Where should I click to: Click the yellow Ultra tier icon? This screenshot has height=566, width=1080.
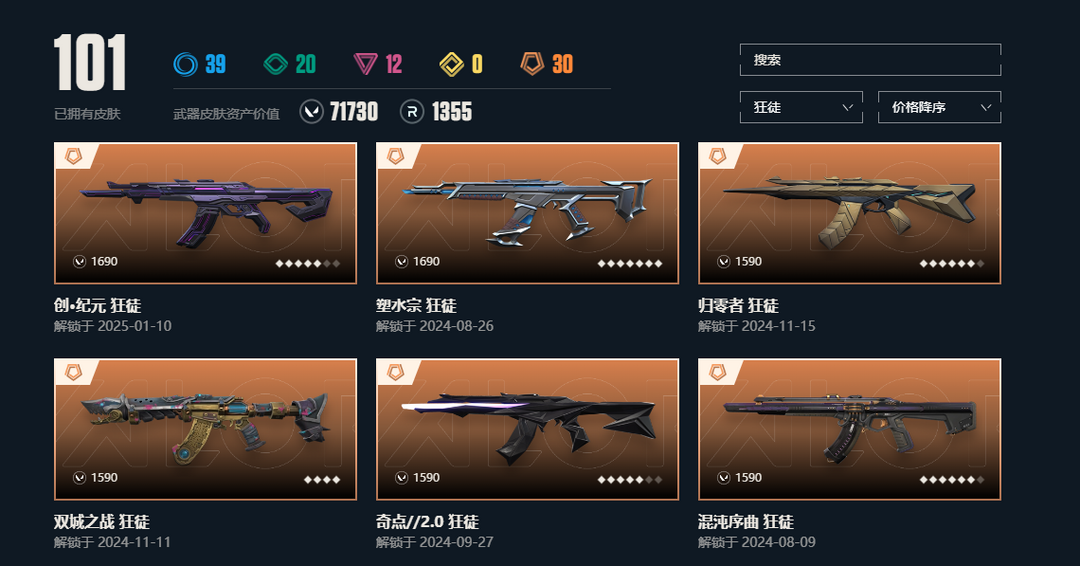click(452, 64)
